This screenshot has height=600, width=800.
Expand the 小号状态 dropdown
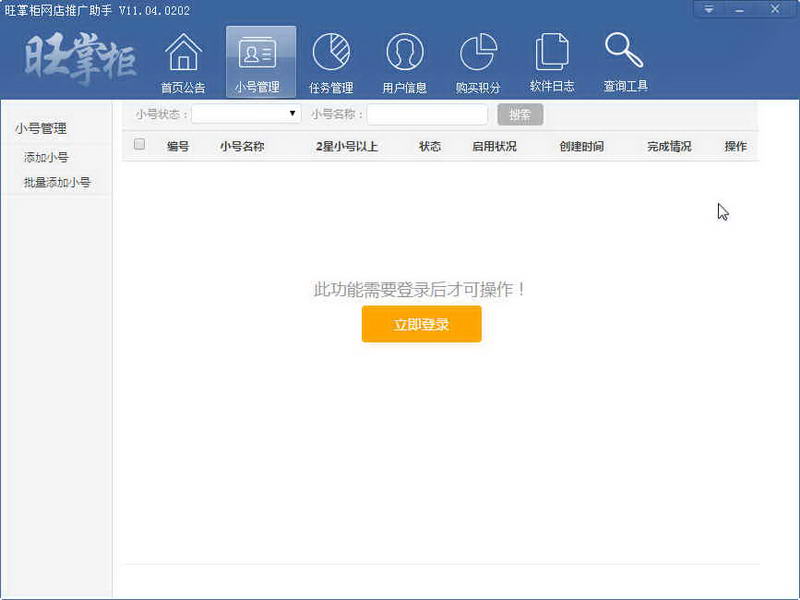[246, 114]
